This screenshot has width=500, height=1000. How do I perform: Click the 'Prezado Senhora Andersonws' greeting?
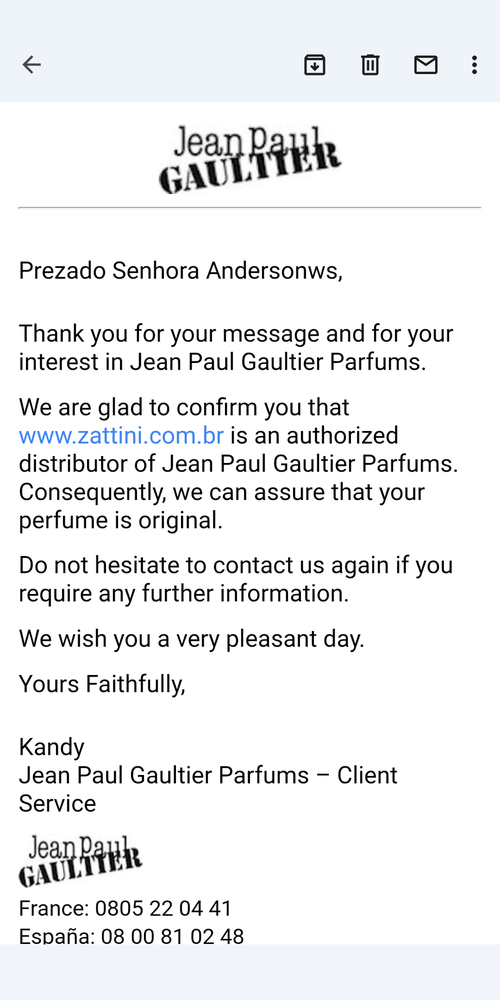tap(180, 271)
